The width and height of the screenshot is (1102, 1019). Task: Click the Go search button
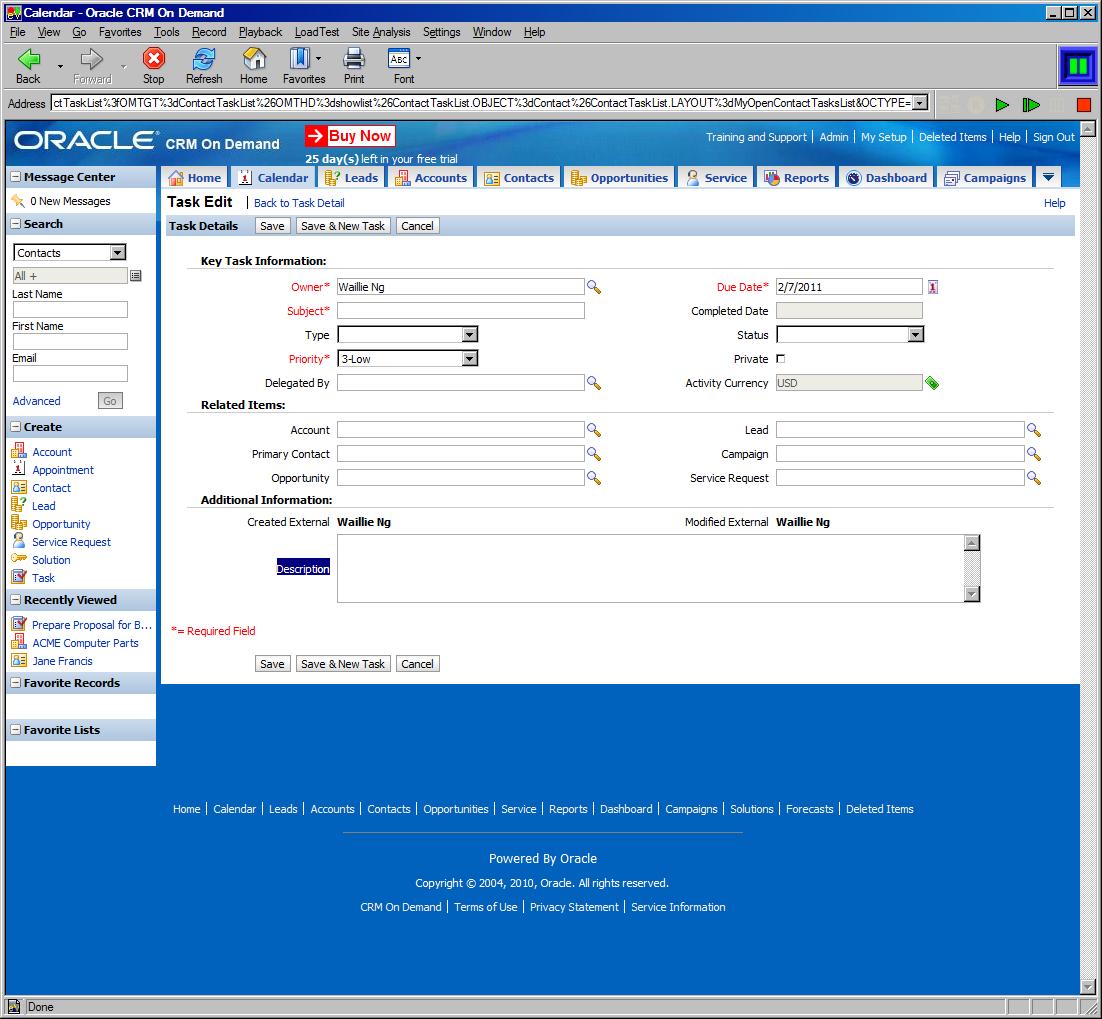(x=110, y=401)
